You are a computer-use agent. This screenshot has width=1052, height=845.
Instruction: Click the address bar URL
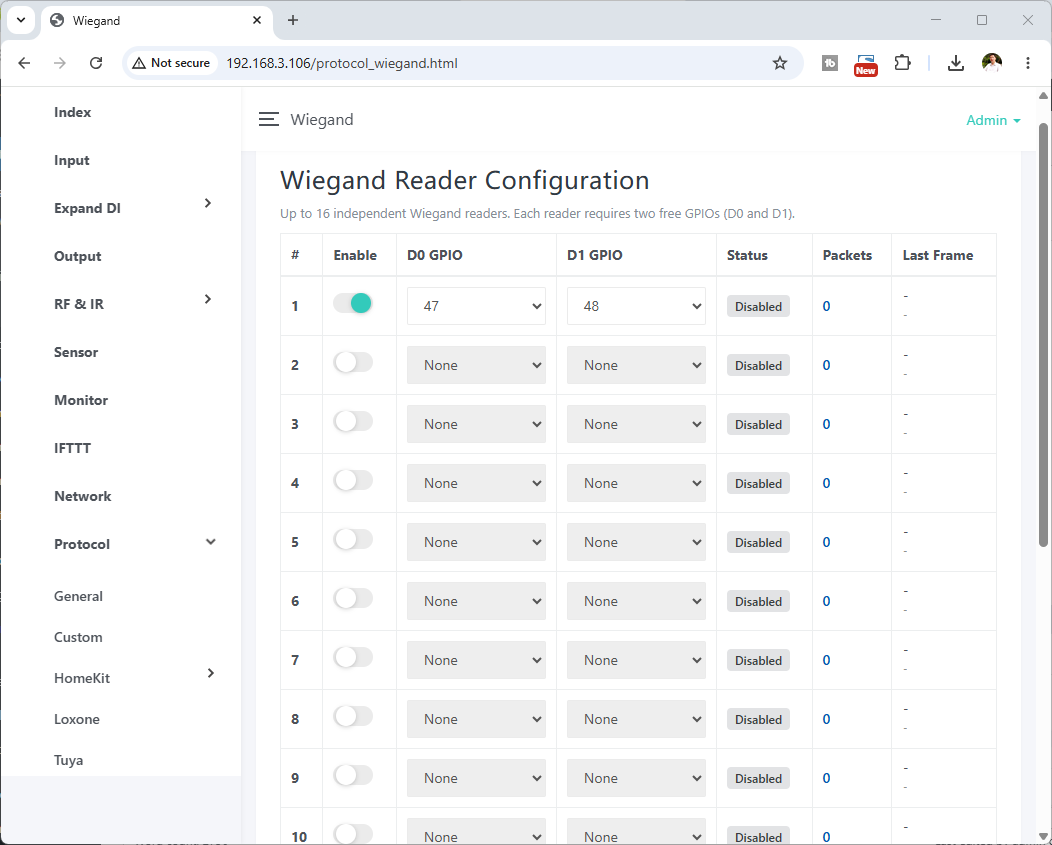(342, 63)
